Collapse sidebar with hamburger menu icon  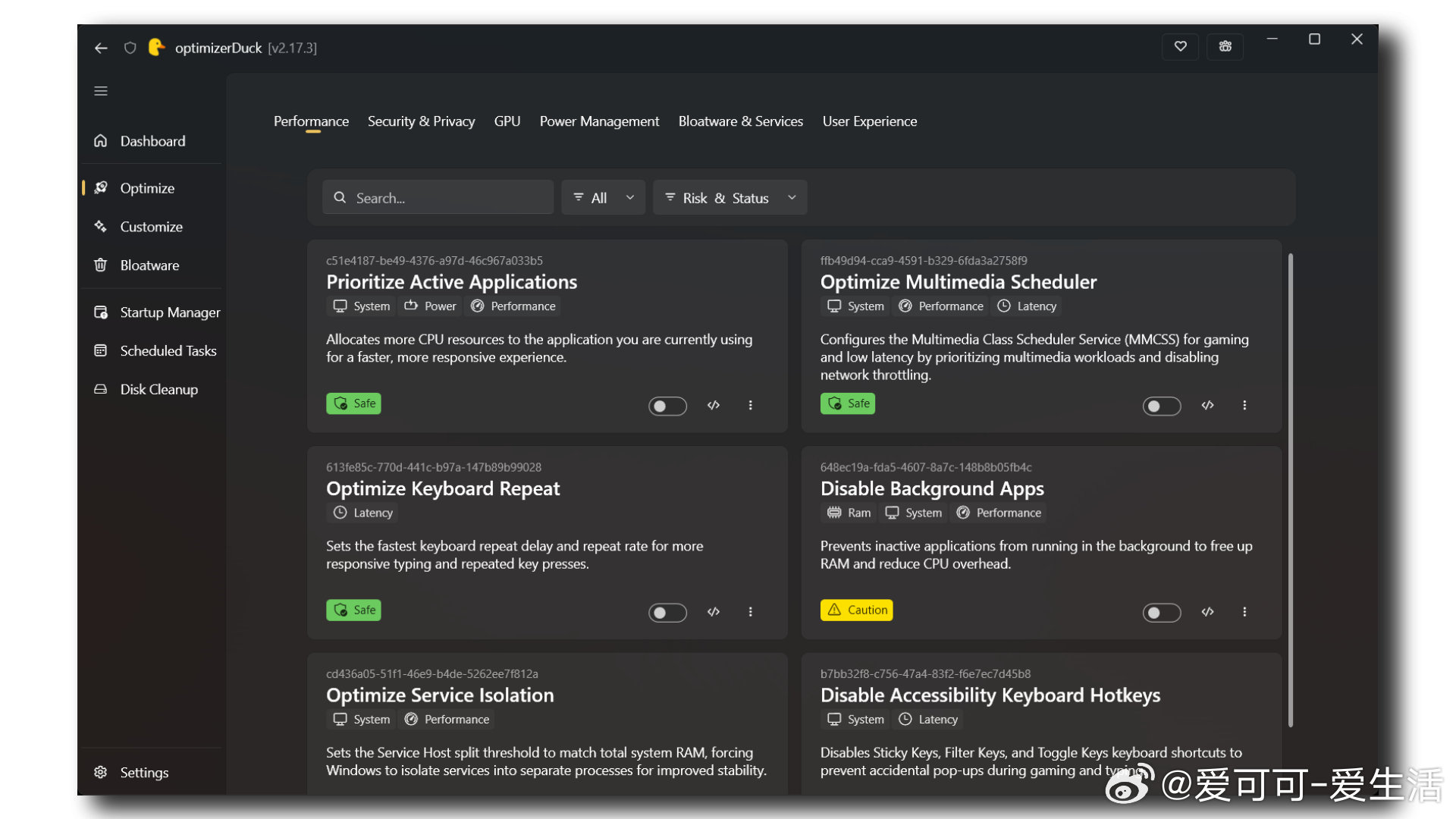click(x=101, y=91)
